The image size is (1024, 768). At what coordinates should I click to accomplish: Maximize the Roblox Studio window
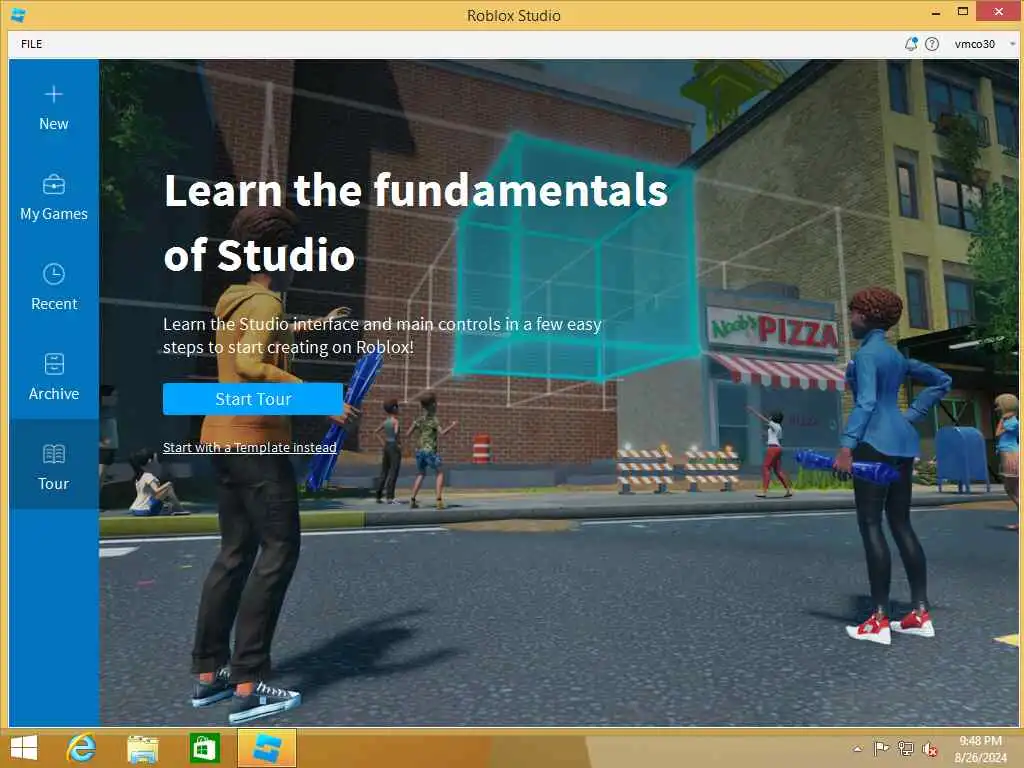click(x=963, y=12)
